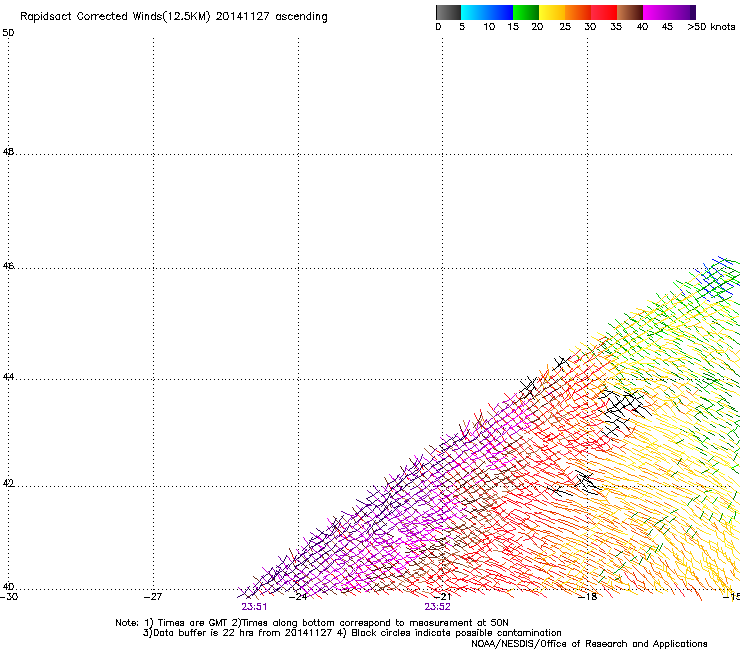
Task: Click the longitude label '-27'
Action: click(153, 597)
